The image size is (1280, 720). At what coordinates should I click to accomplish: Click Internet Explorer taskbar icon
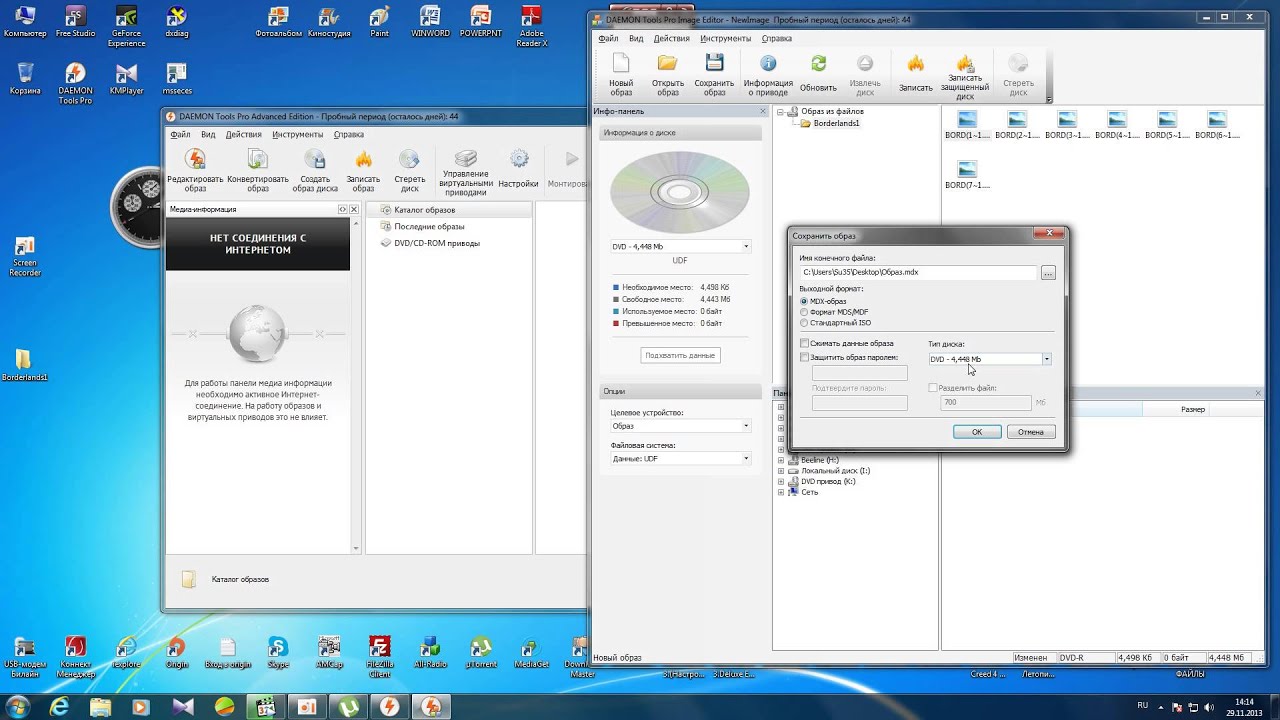59,707
